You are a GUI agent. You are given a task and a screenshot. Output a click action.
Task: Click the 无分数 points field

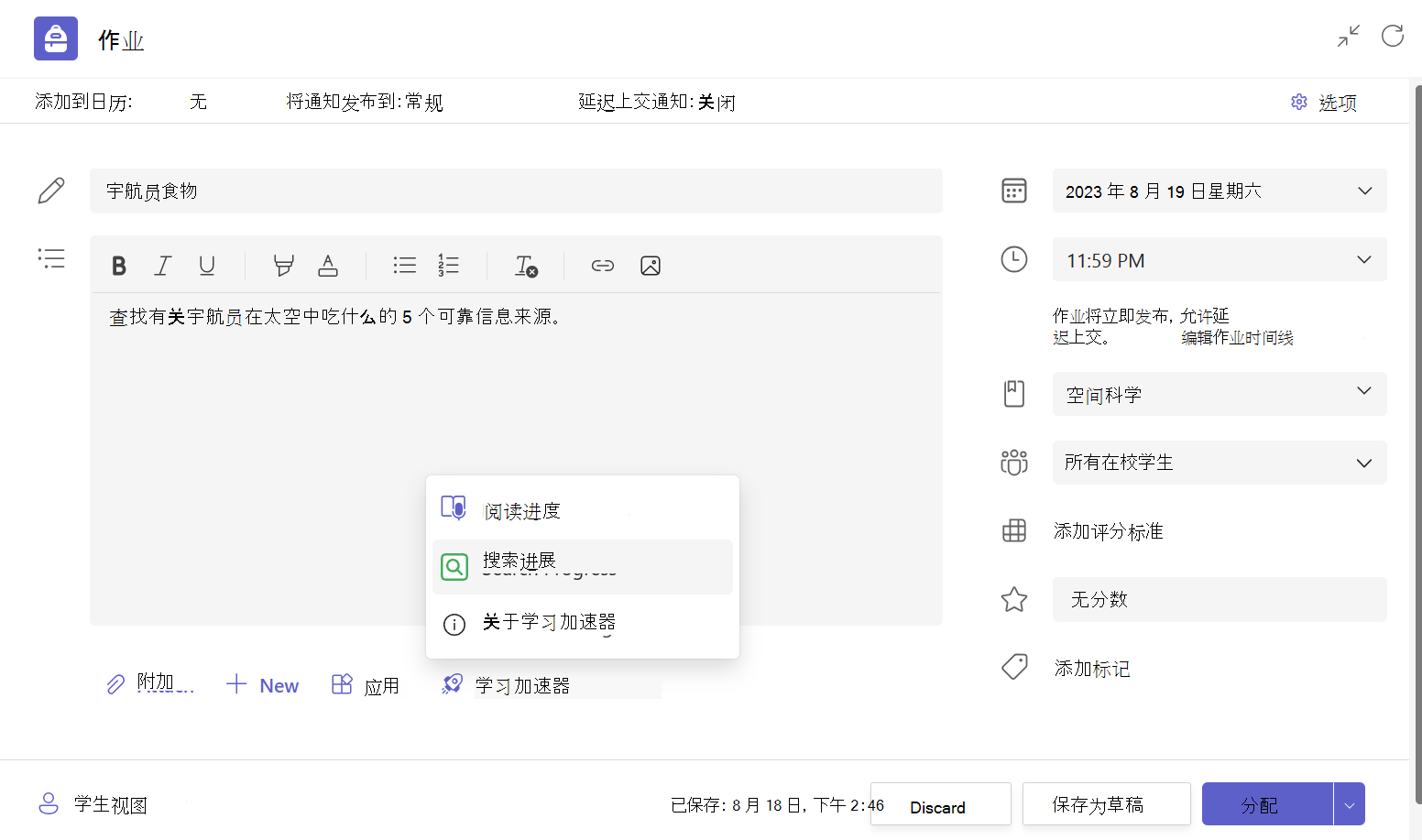(x=1220, y=599)
